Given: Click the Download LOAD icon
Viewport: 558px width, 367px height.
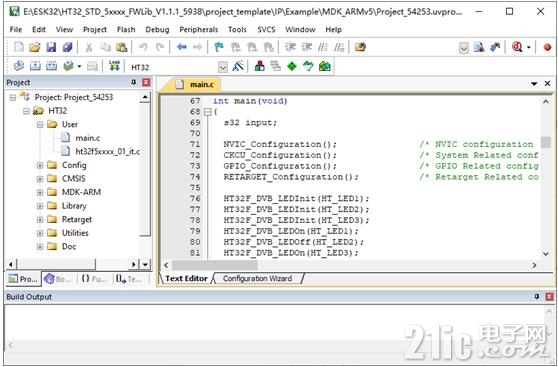Looking at the screenshot, I should point(114,66).
